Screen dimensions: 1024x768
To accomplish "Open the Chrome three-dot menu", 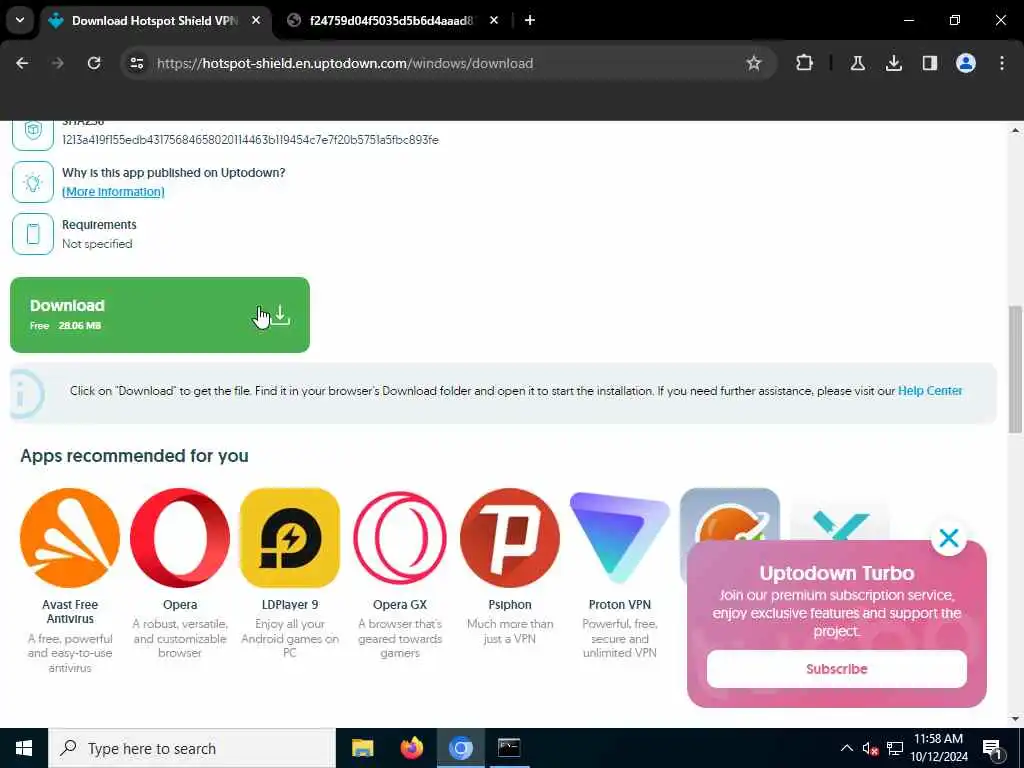I will click(x=1002, y=63).
